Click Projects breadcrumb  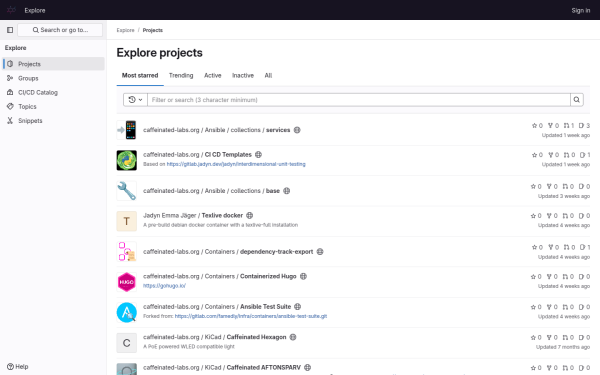[x=153, y=30]
